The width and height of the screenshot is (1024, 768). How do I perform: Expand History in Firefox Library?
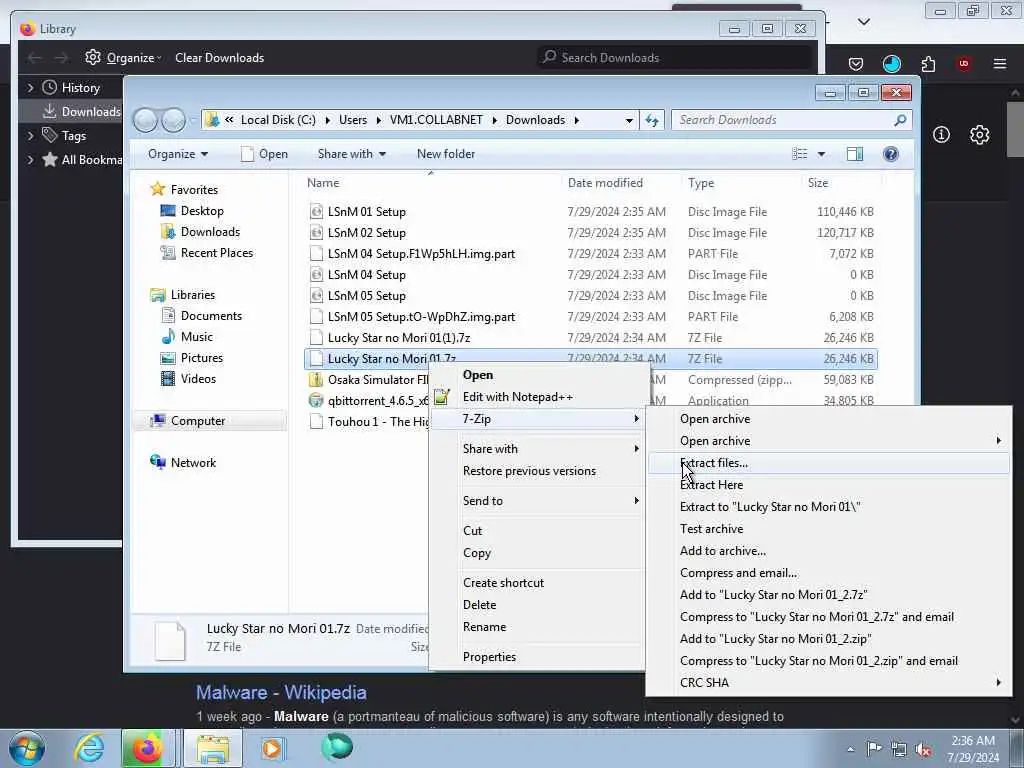coord(30,88)
